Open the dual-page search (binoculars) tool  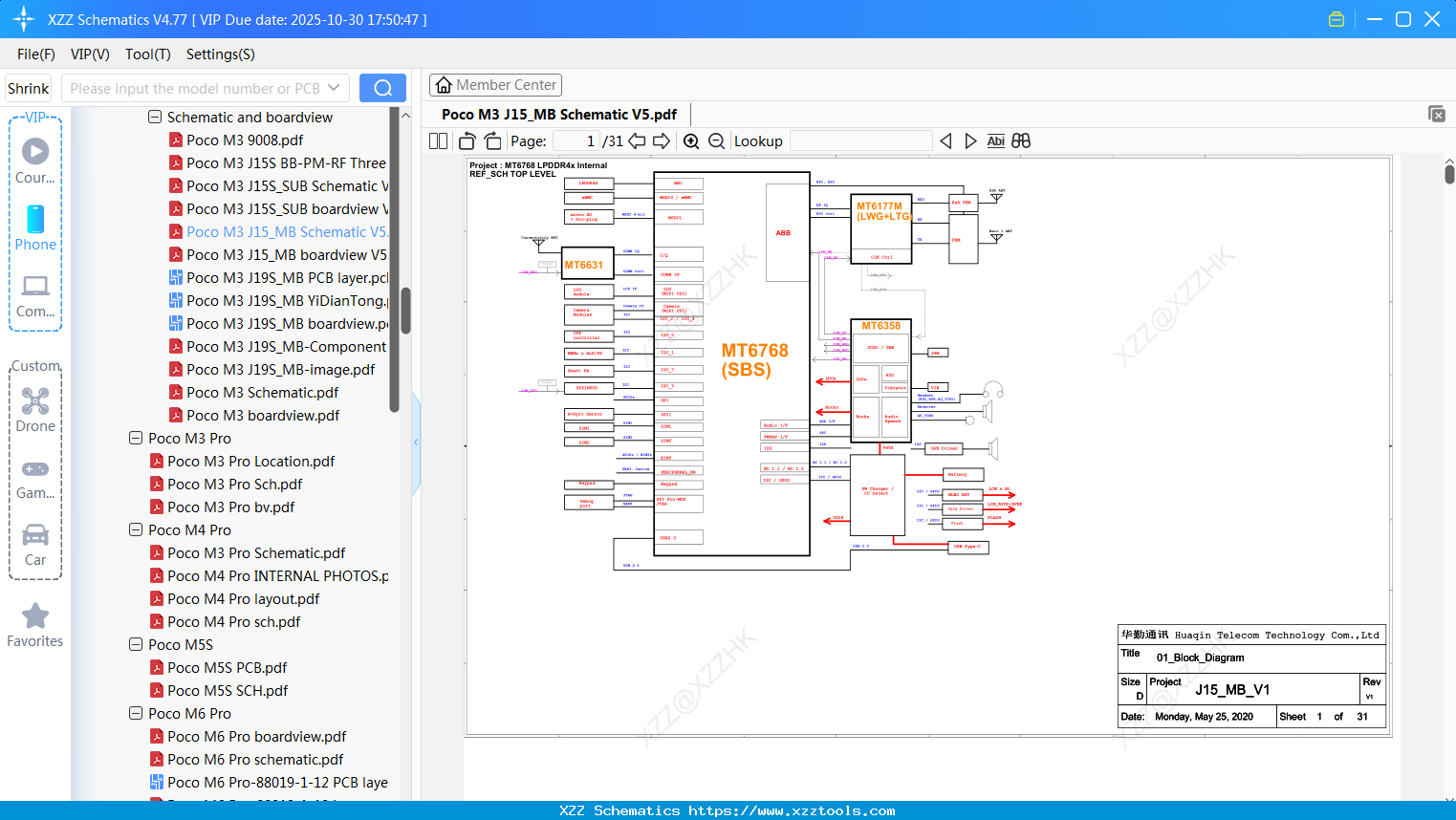tap(1020, 140)
